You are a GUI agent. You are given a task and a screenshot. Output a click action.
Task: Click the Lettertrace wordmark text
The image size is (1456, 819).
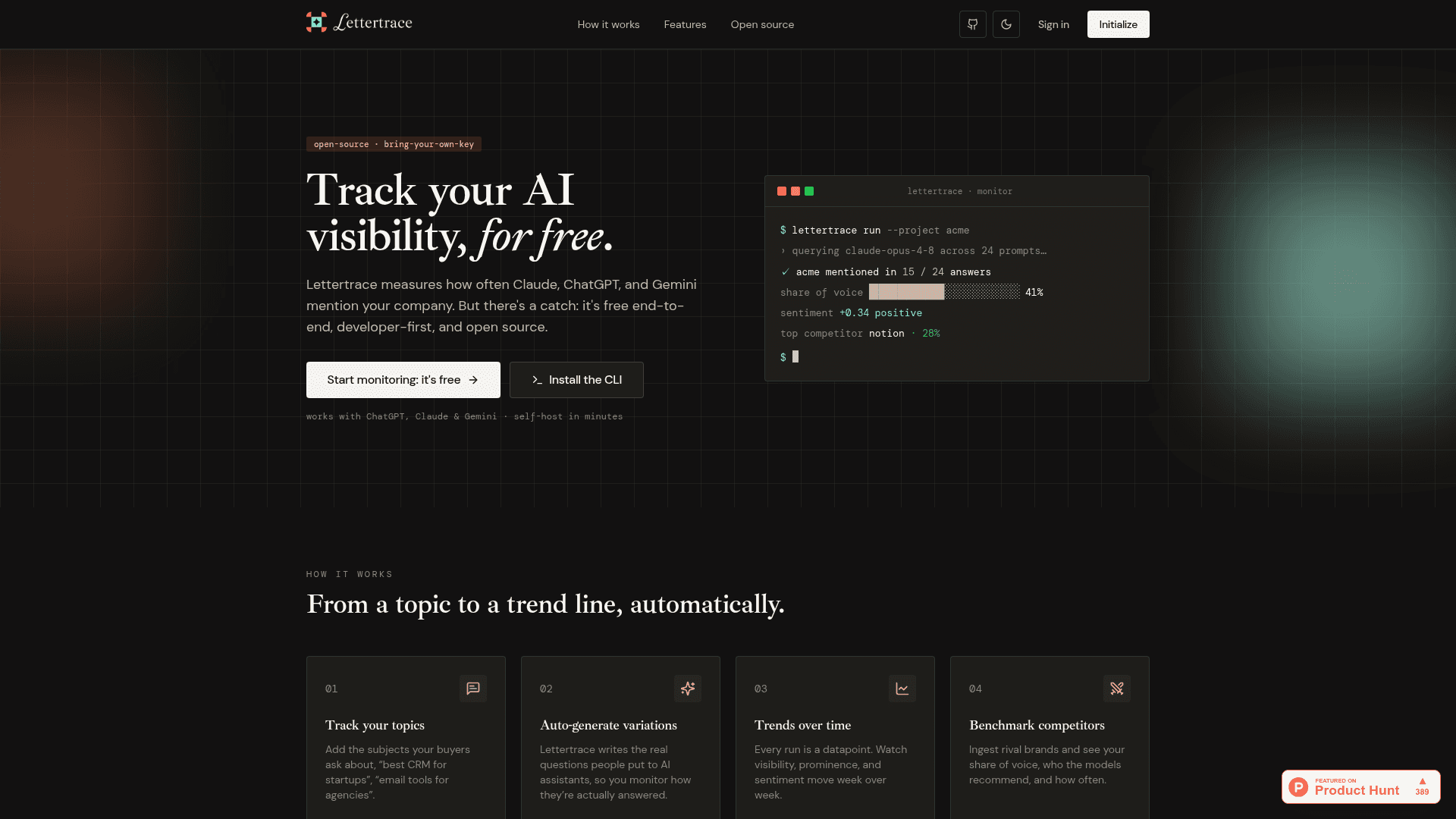(x=373, y=22)
